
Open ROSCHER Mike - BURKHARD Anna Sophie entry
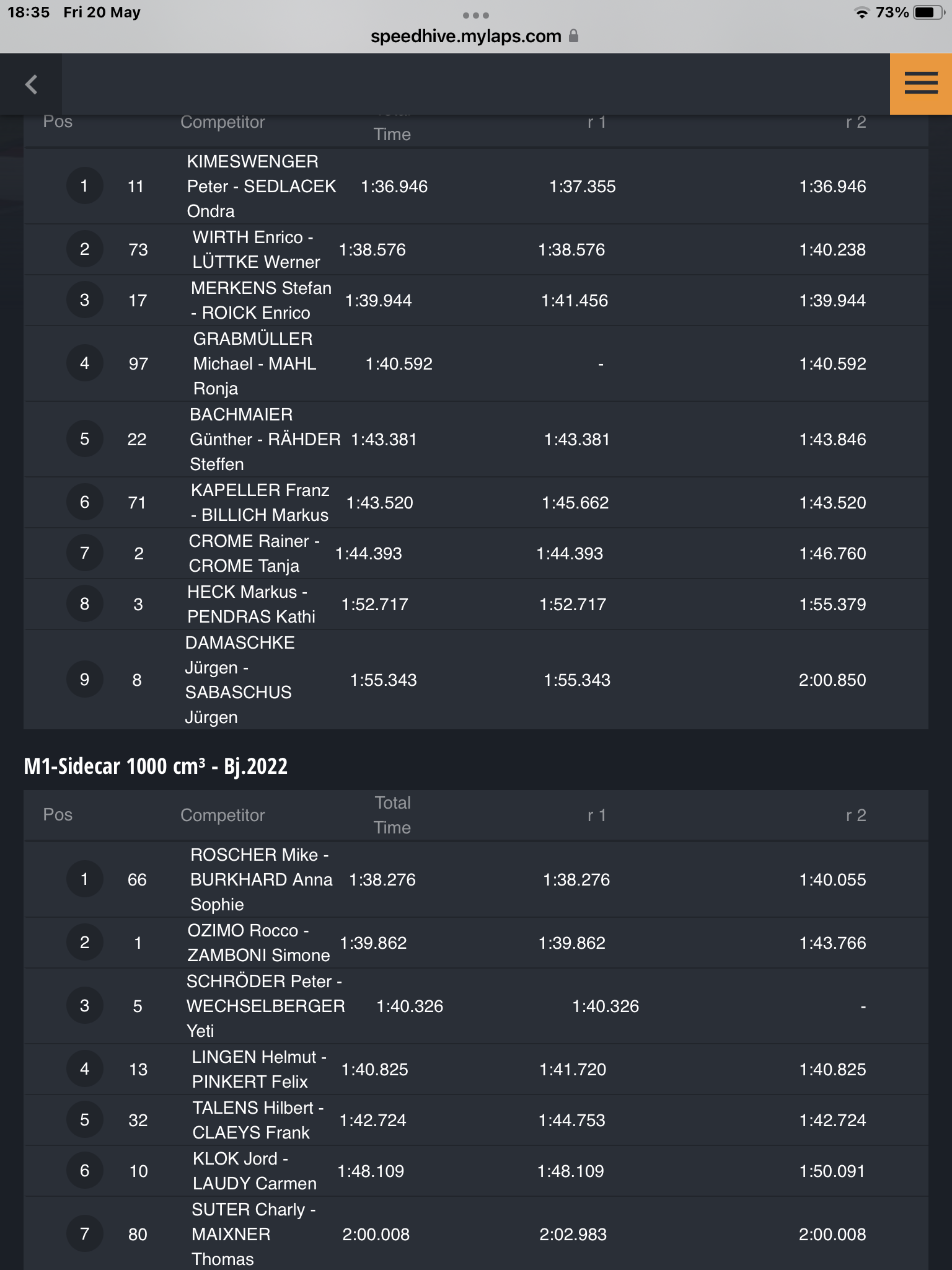476,879
